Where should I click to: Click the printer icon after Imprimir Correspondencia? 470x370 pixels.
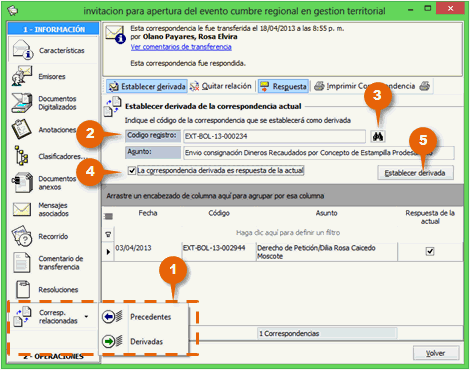click(x=425, y=86)
